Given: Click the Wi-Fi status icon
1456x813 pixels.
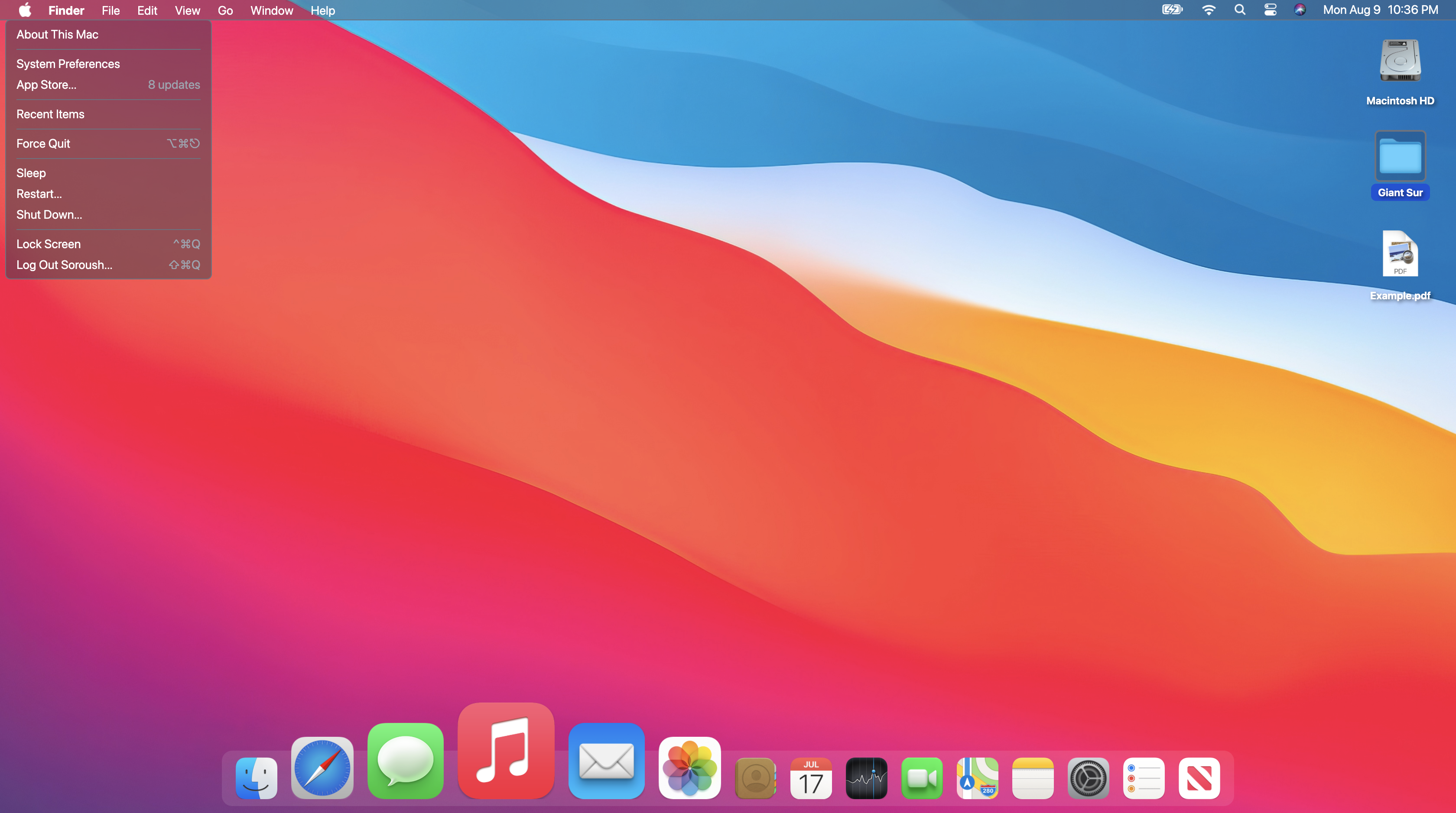Looking at the screenshot, I should point(1209,10).
